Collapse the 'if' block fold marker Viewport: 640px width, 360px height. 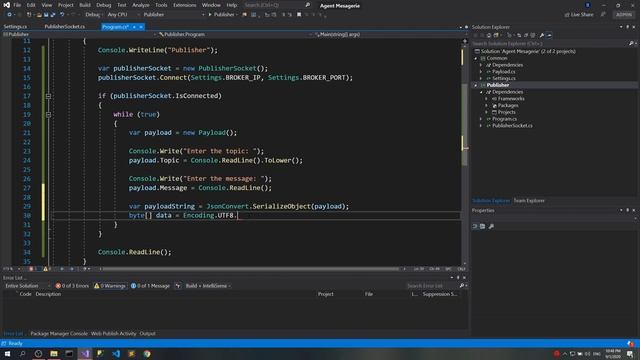[x=48, y=96]
